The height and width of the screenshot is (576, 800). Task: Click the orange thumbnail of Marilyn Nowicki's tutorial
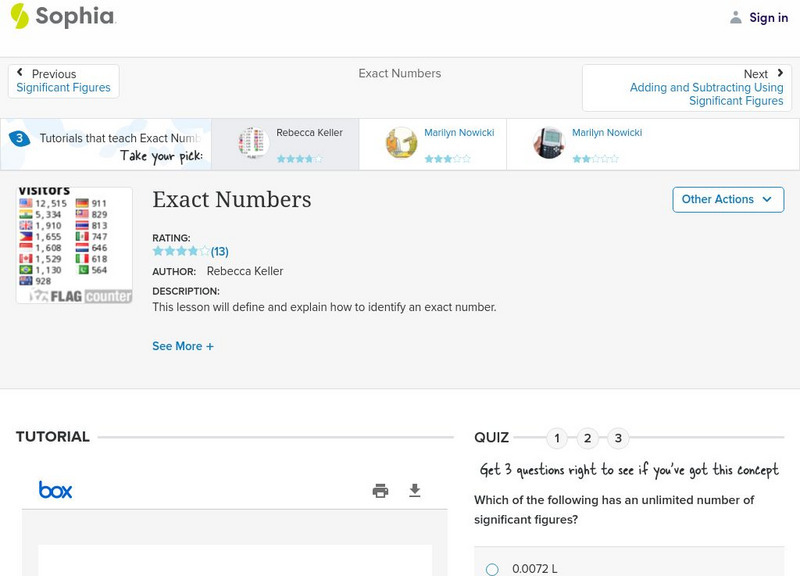[x=401, y=142]
